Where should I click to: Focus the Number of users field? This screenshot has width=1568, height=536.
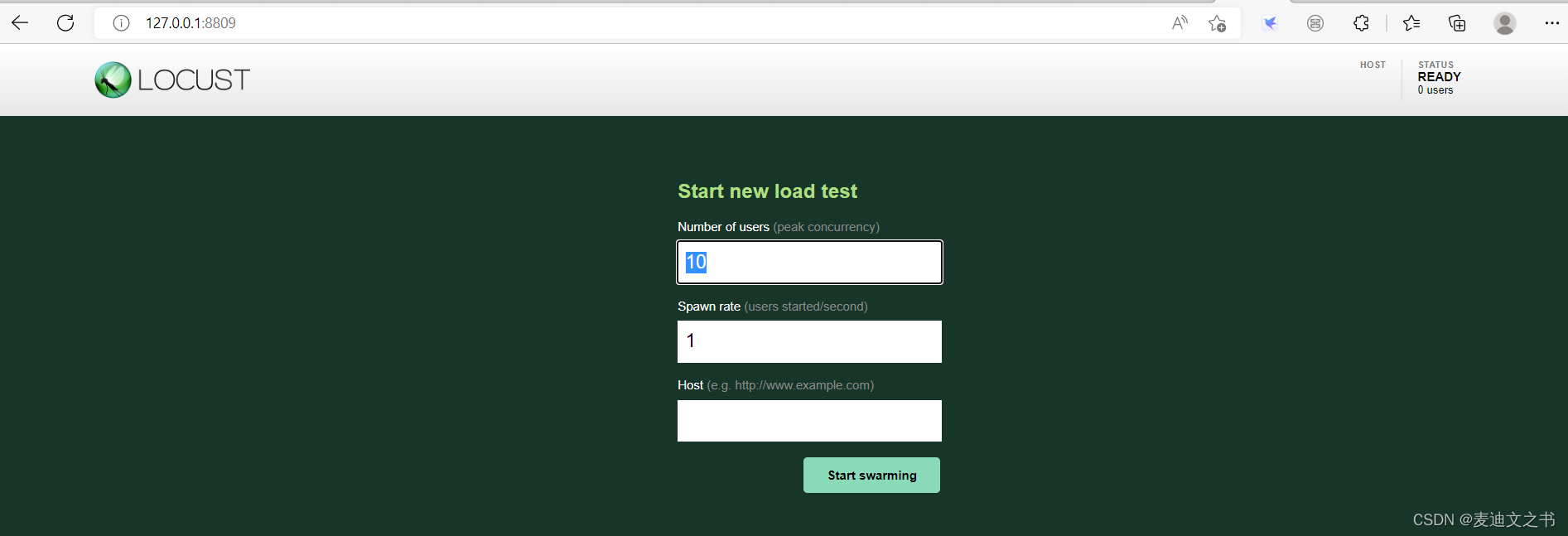click(809, 262)
